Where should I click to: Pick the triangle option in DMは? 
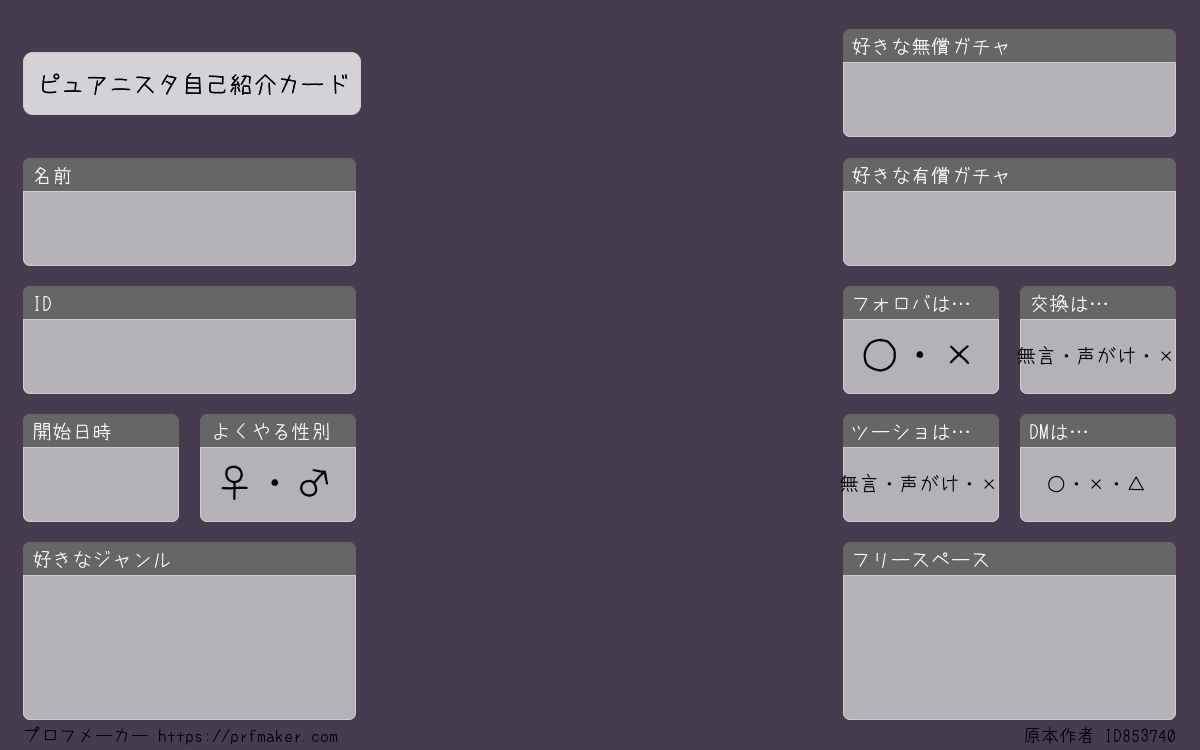tap(1136, 483)
